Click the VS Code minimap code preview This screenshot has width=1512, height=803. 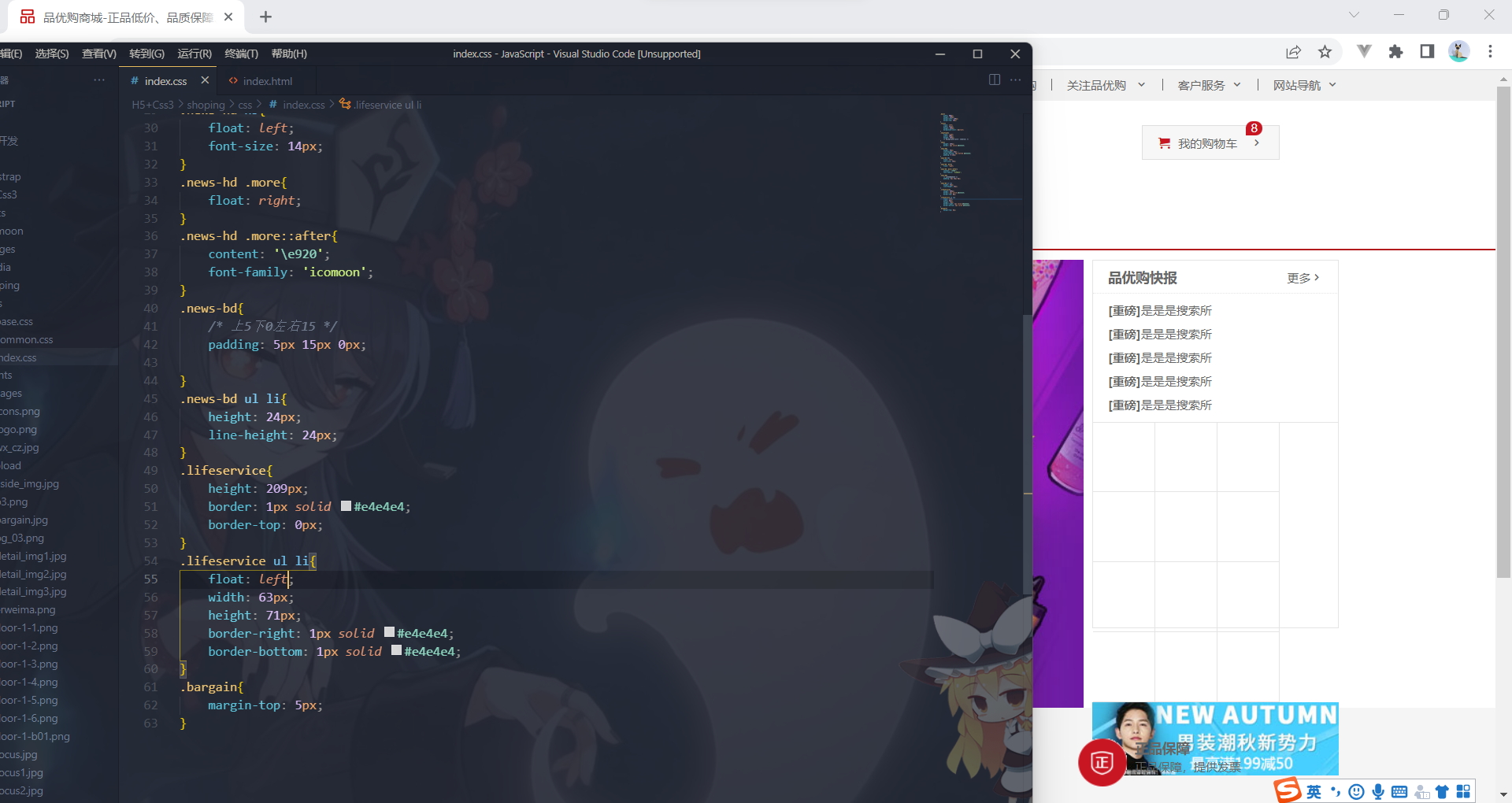point(955,161)
